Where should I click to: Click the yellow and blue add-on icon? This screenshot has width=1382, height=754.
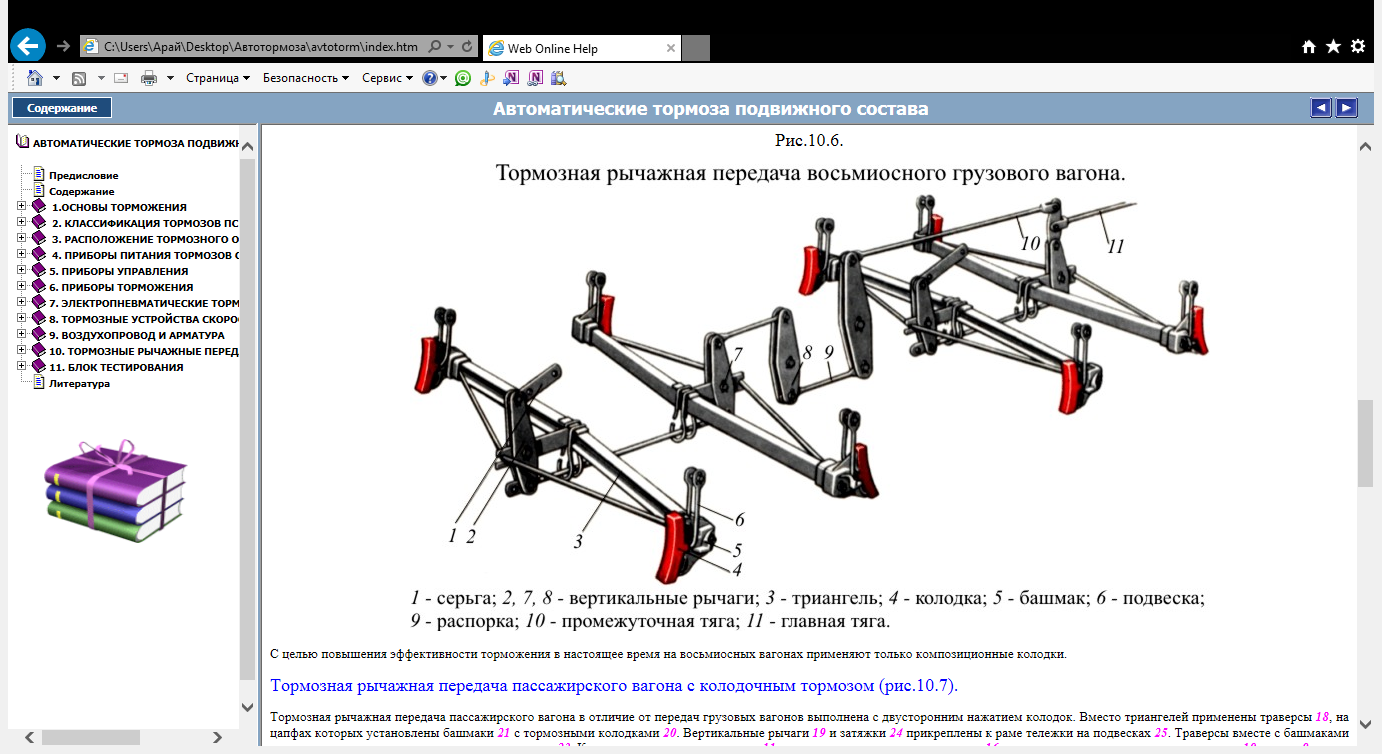coord(487,78)
